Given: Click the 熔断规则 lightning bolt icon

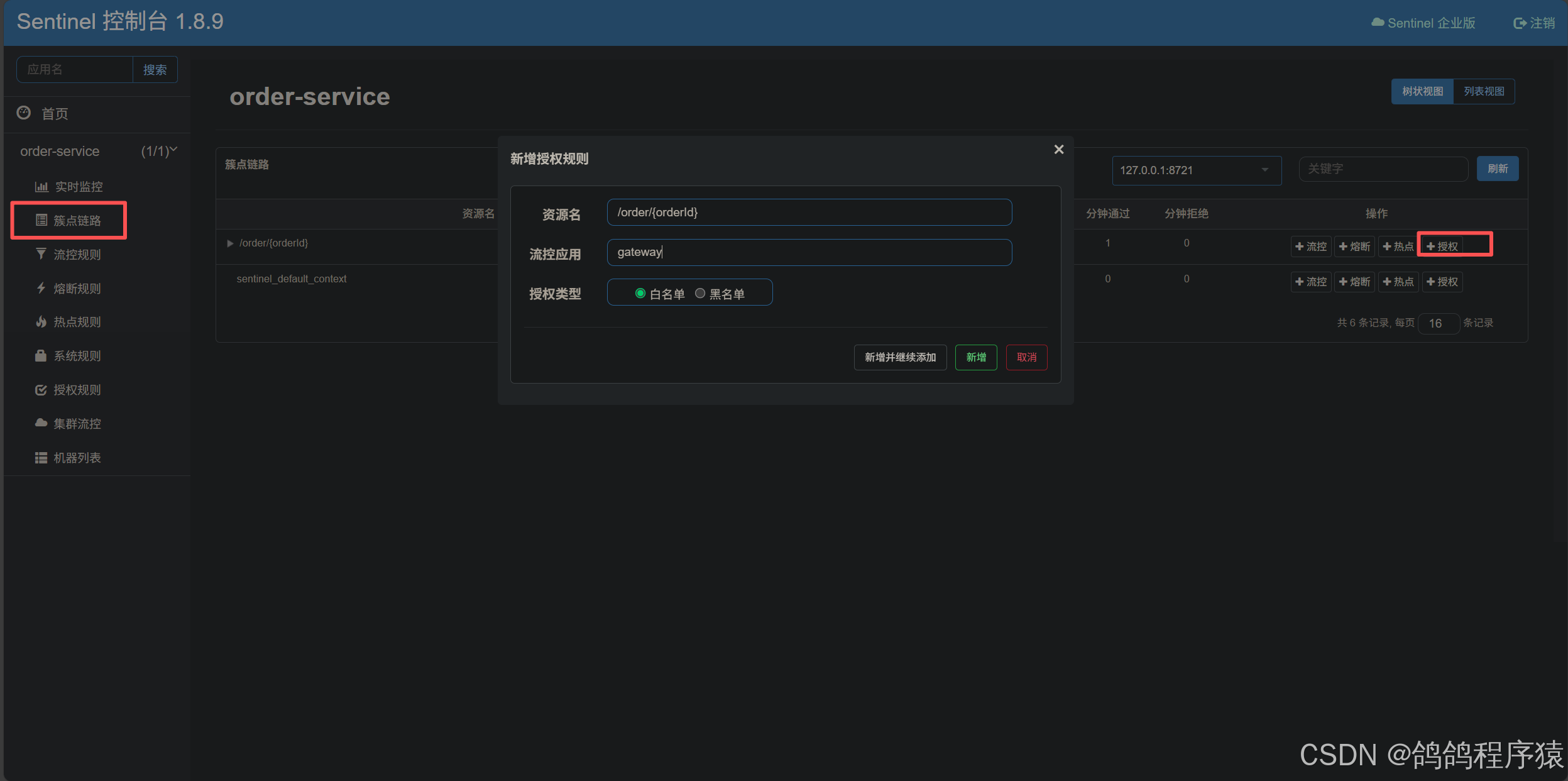Looking at the screenshot, I should point(41,288).
